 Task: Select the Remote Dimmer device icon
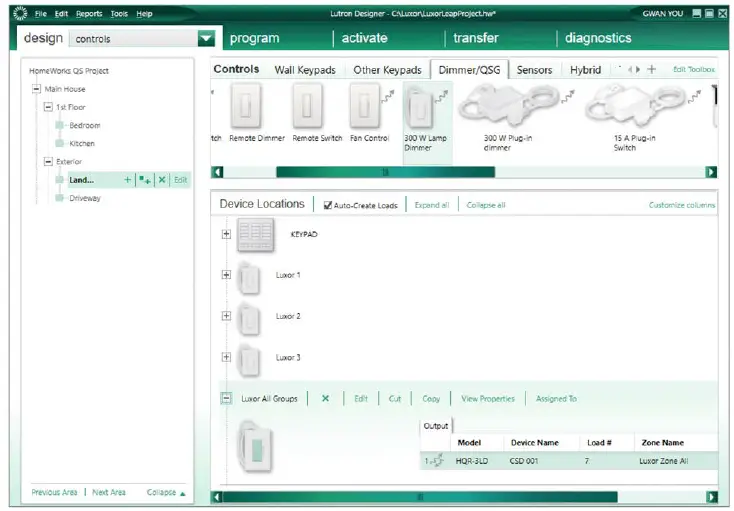[x=245, y=106]
